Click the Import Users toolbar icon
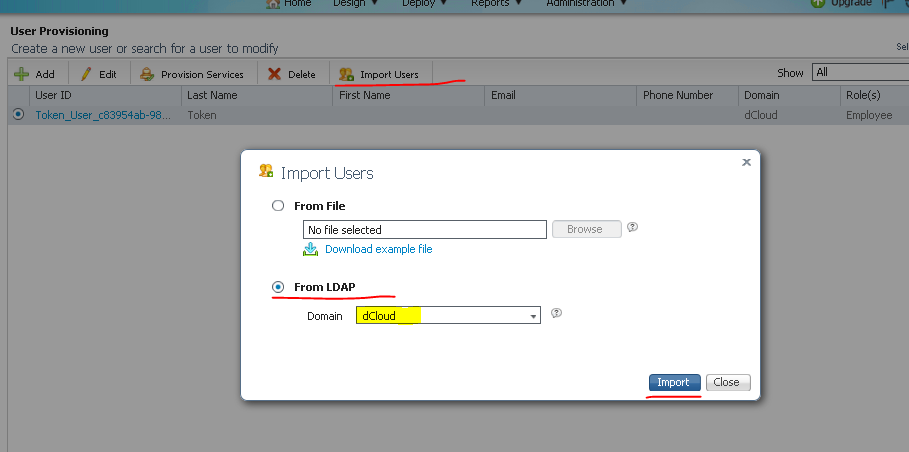909x452 pixels. tap(346, 74)
